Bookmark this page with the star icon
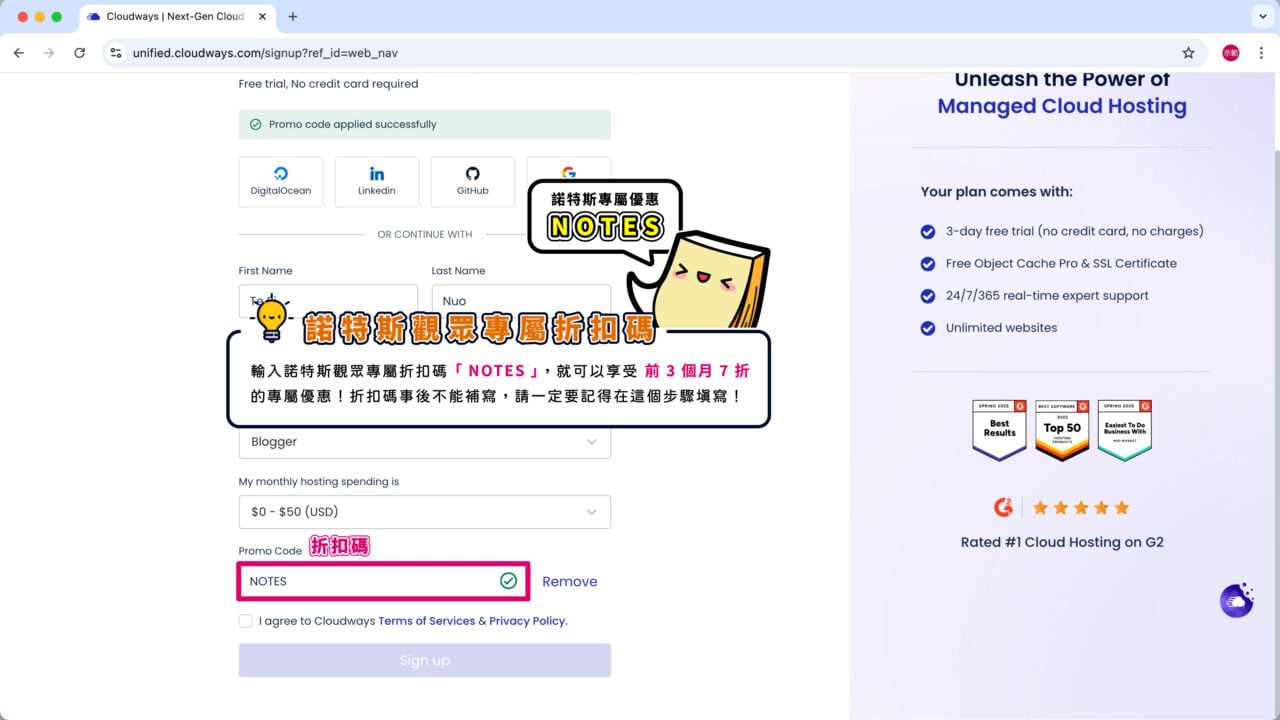 [1188, 53]
